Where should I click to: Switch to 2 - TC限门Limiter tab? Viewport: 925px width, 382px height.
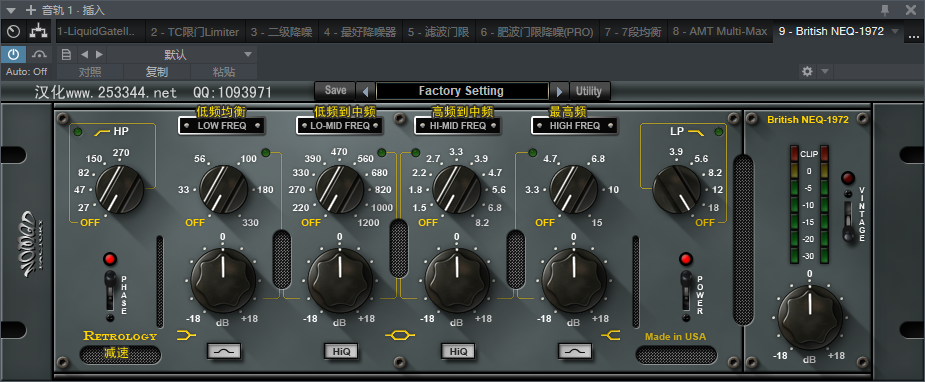tap(195, 32)
